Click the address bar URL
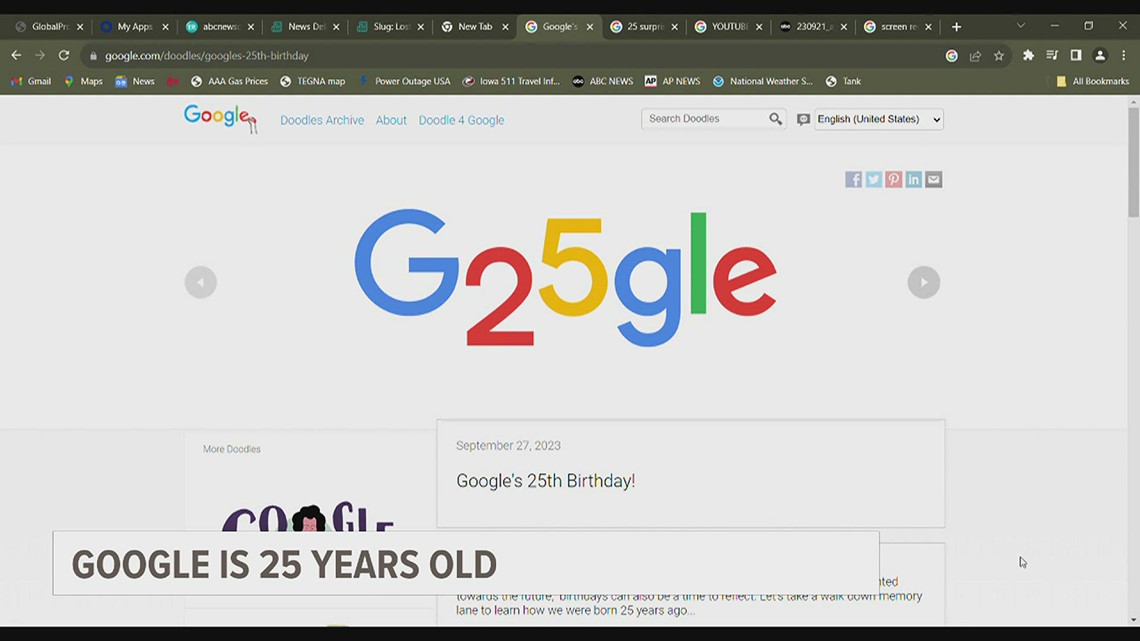The height and width of the screenshot is (641, 1140). (206, 56)
